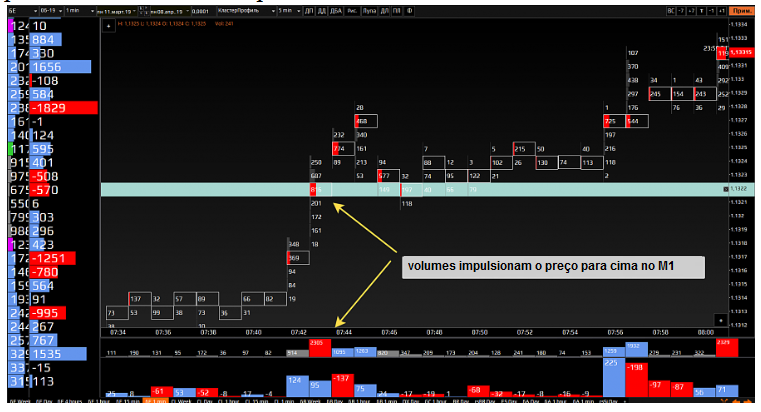Click the red 2305 volume bar
Screen dimensions: 761x412
pos(320,348)
